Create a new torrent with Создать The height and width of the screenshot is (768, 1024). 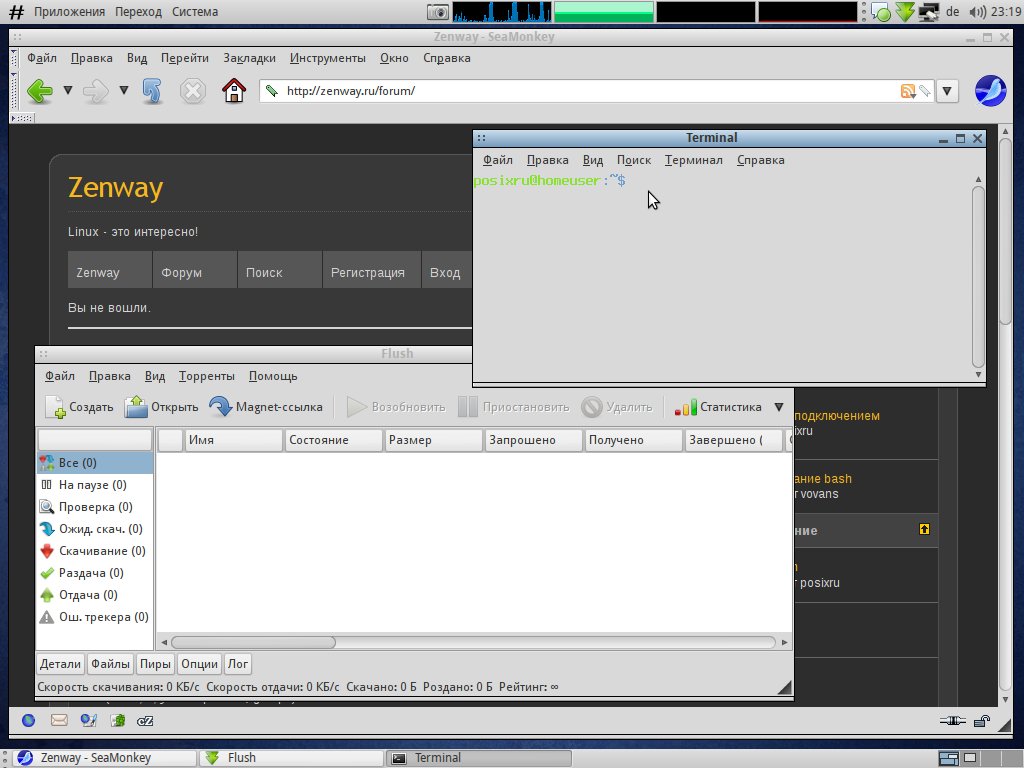coord(80,407)
